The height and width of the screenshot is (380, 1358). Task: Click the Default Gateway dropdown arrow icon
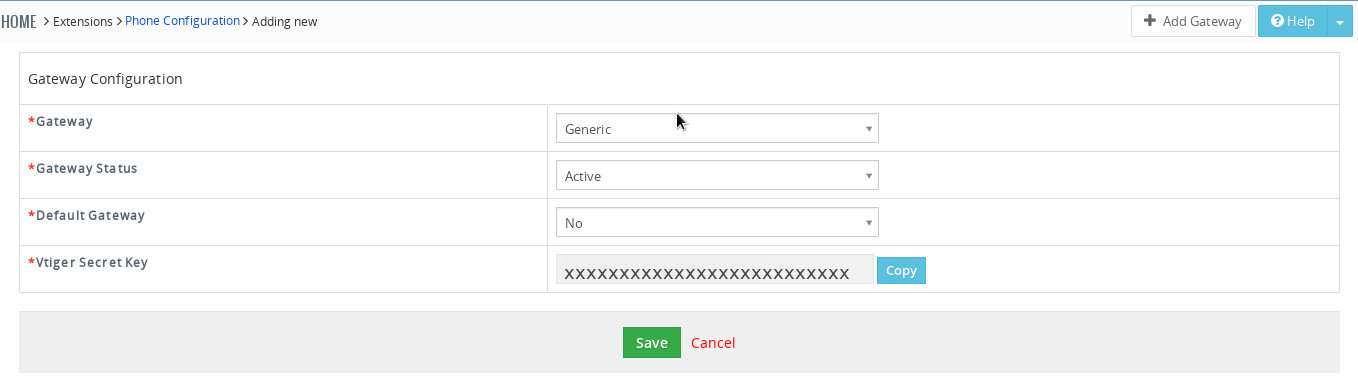(869, 223)
